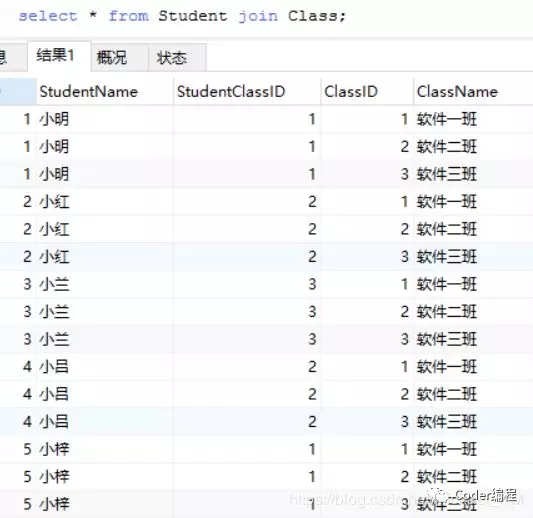Click student ID 4 beside 小吕 in 软件一班 row
533x518 pixels.
(x=27, y=367)
